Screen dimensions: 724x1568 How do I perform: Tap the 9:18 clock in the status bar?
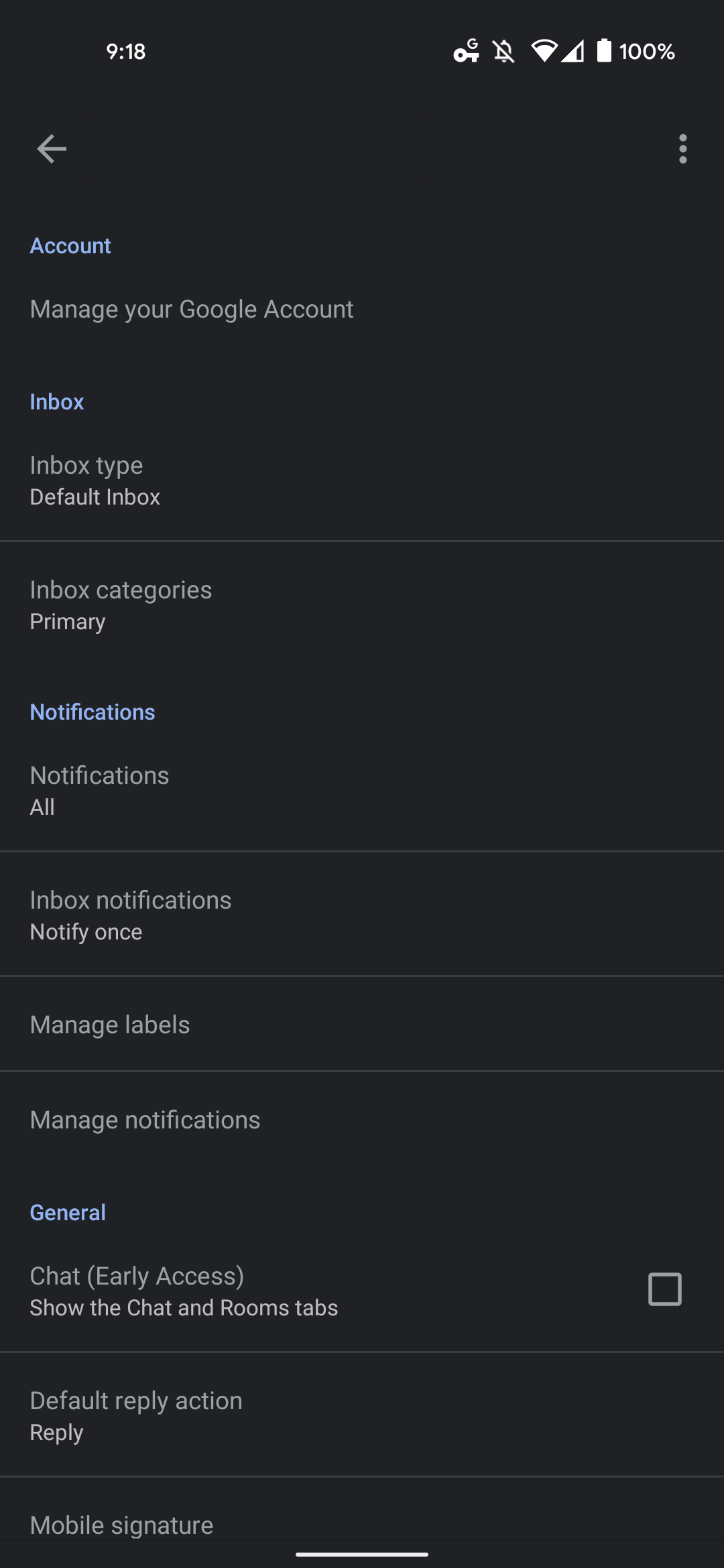coord(126,52)
